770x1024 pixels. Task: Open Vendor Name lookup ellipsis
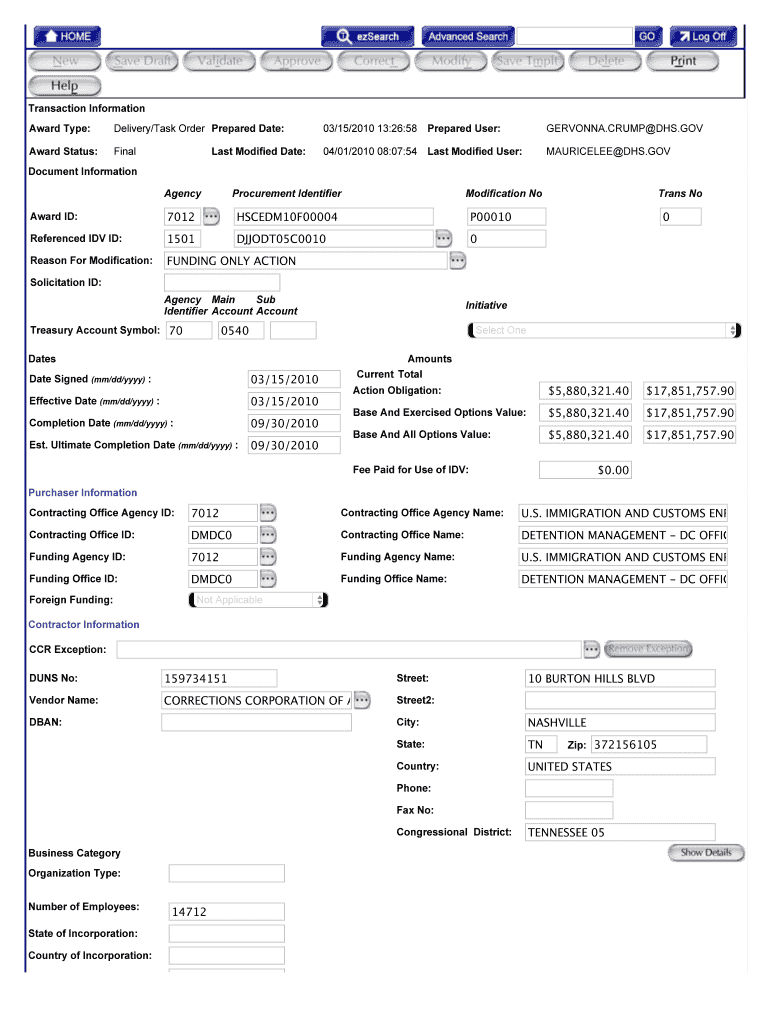point(362,700)
